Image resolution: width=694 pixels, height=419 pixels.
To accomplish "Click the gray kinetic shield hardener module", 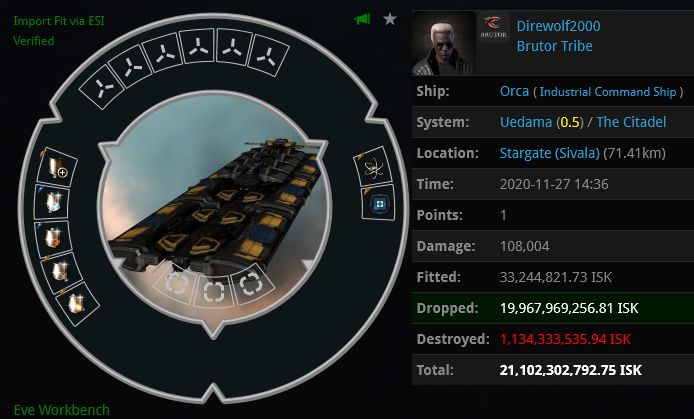I will 61,271.
